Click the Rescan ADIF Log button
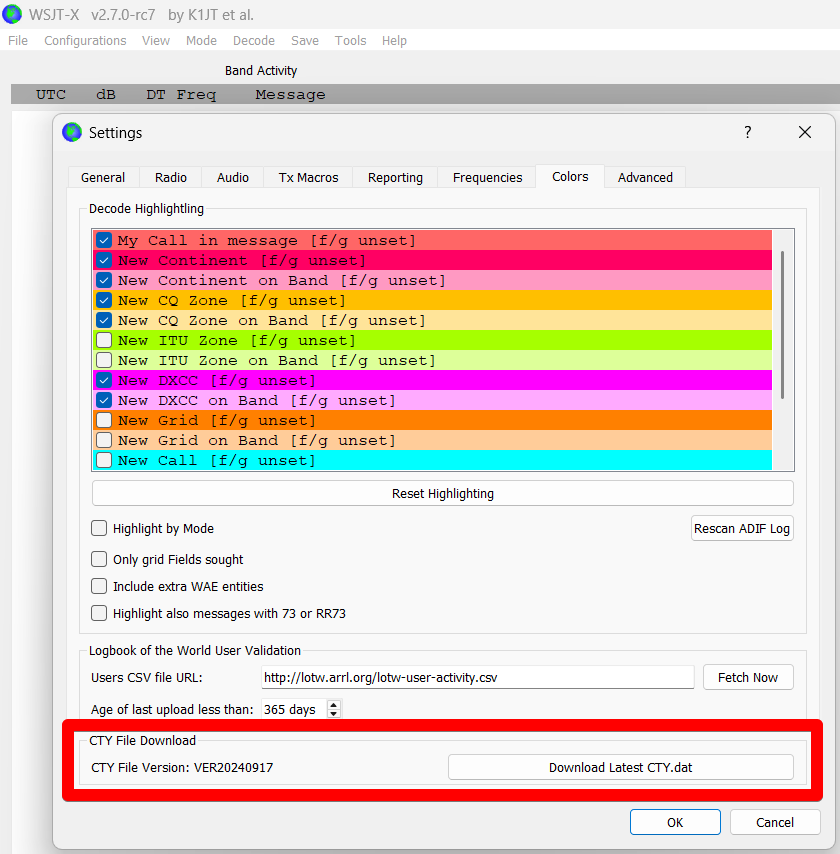This screenshot has height=854, width=840. (x=742, y=528)
